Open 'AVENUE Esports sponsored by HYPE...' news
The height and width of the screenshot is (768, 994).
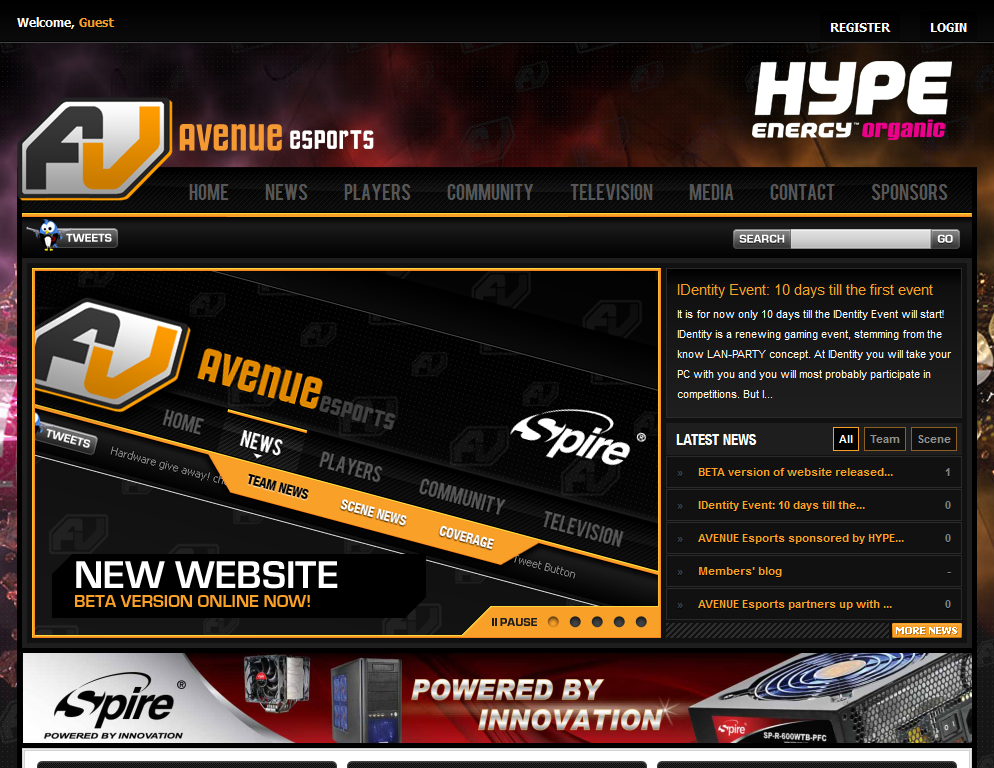point(801,538)
